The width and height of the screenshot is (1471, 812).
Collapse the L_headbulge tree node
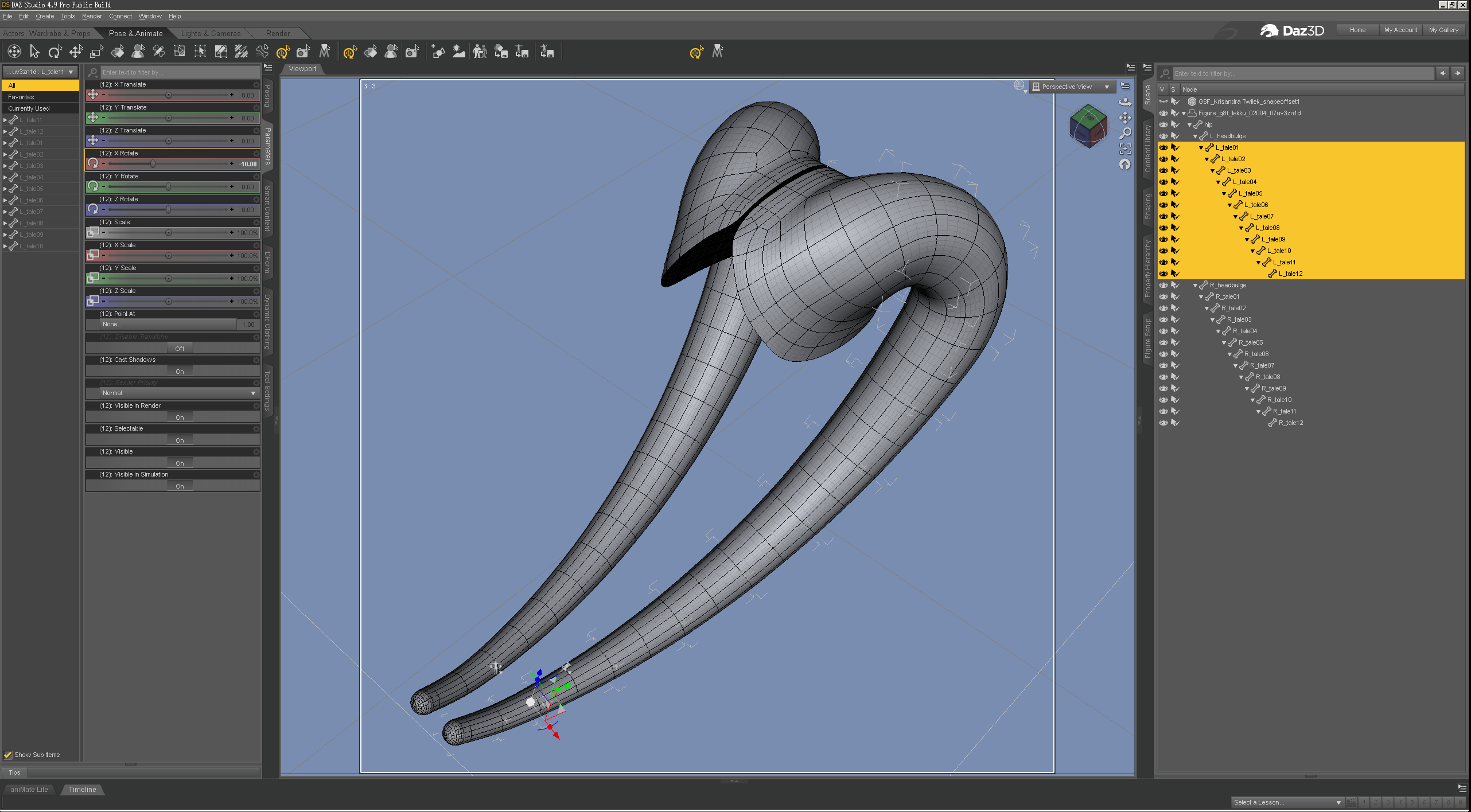click(1195, 136)
